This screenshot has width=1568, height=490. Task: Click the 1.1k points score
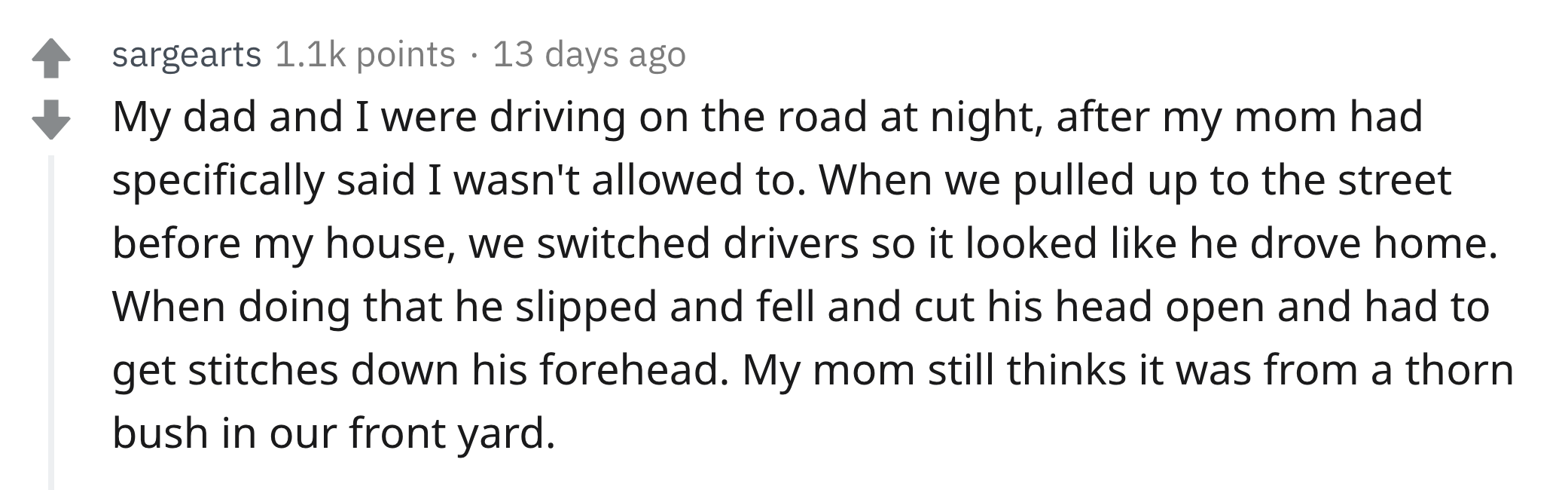coord(365,55)
